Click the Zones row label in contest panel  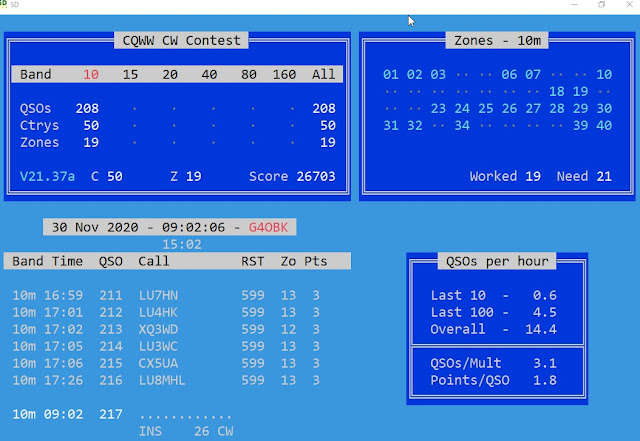coord(39,143)
